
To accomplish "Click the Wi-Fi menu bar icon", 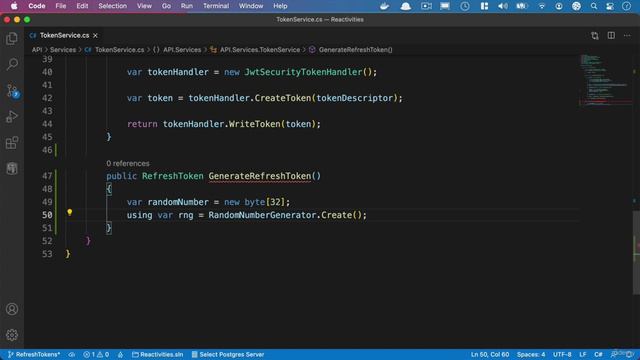I will click(541, 6).
